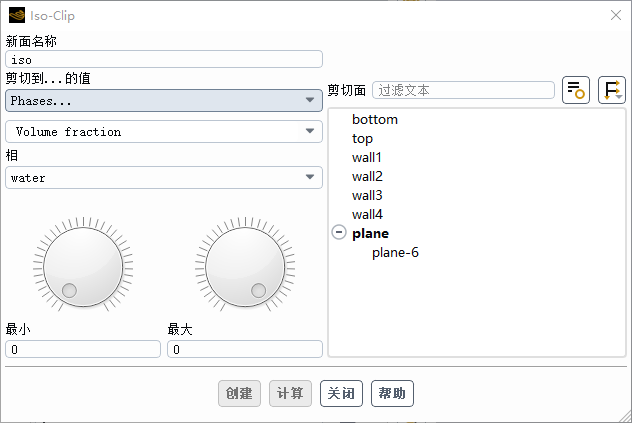Click the right maximum dial knob

tap(239, 262)
